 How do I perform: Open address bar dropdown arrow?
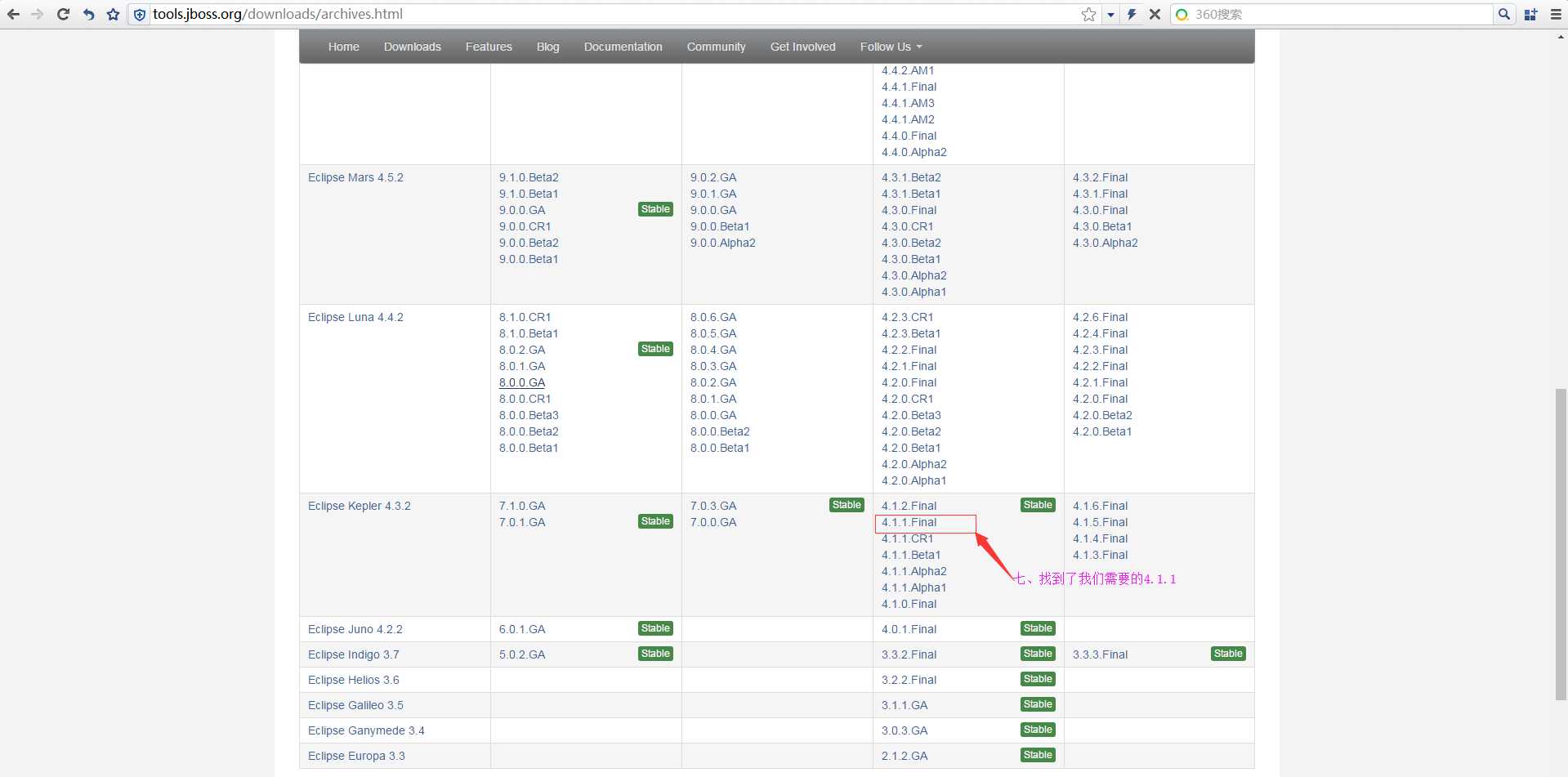[1110, 15]
